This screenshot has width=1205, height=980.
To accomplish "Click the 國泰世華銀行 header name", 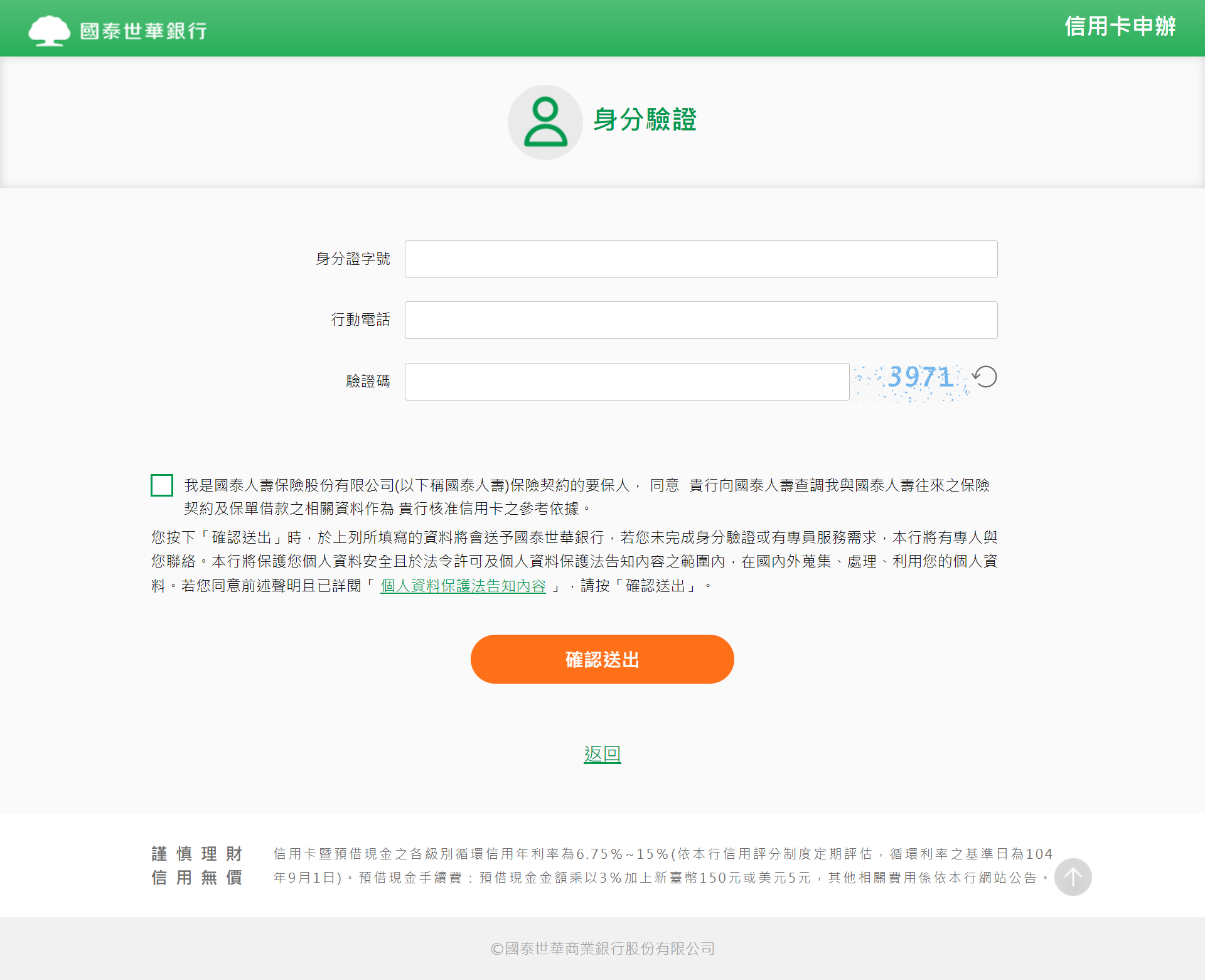I will (x=144, y=31).
